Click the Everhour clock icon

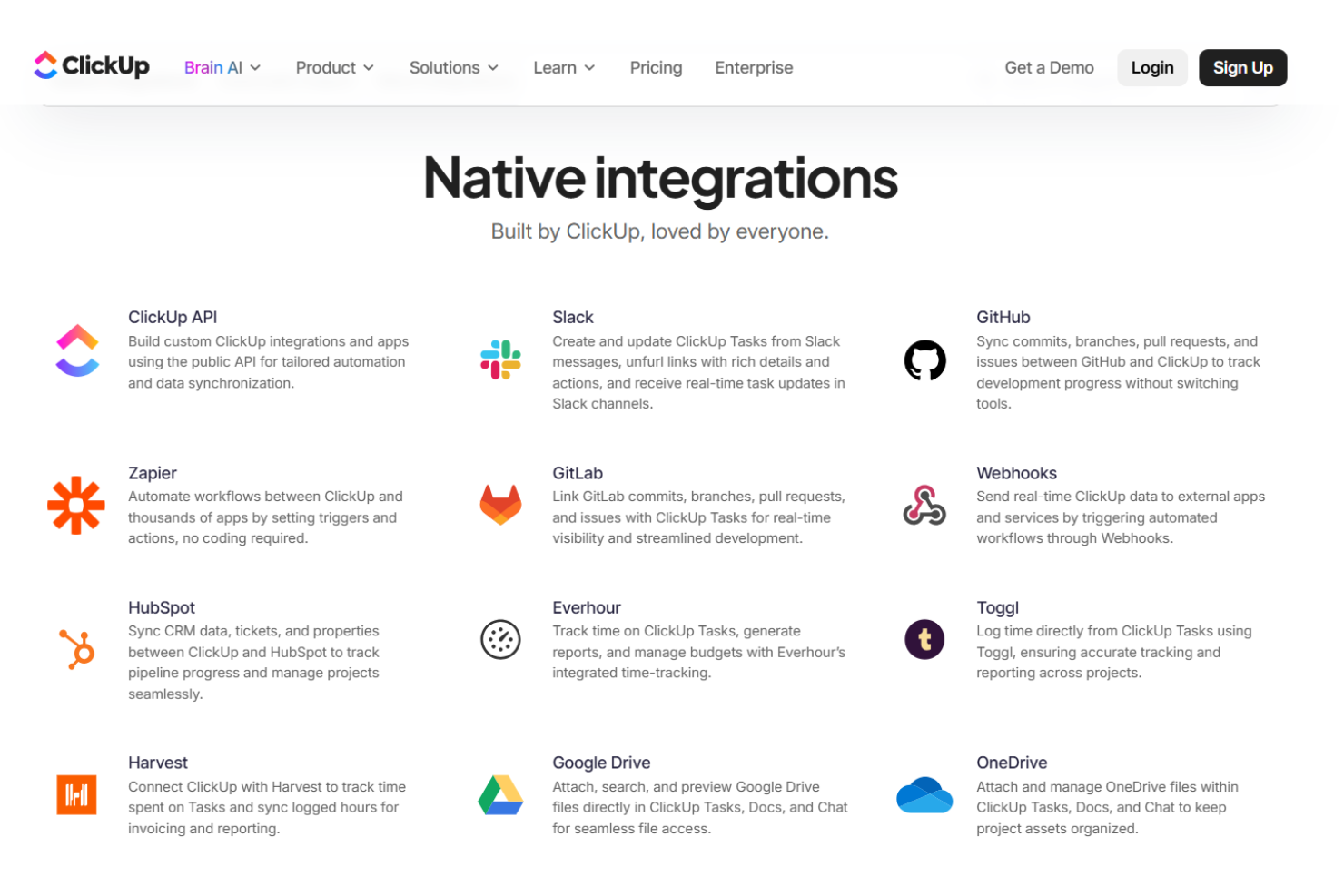pos(500,640)
